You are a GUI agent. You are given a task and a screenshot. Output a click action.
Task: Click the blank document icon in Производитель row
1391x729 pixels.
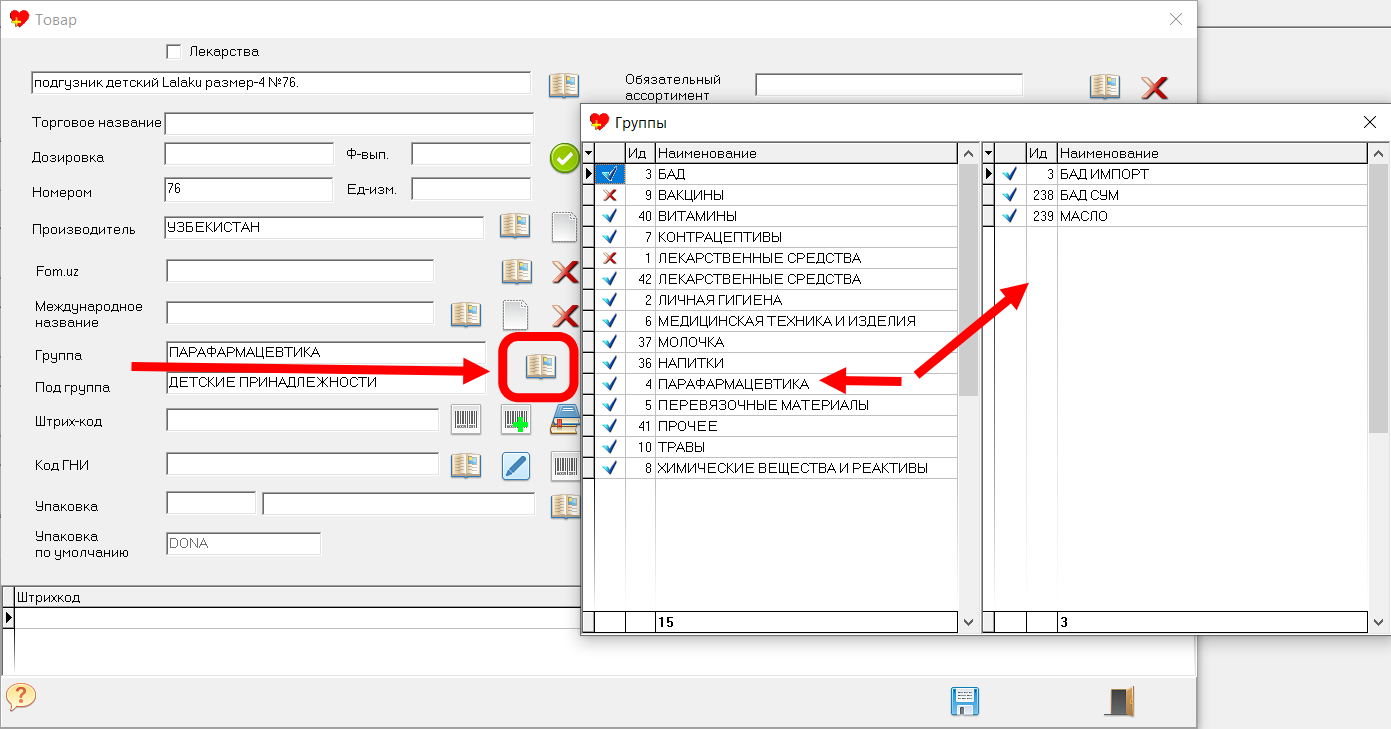565,226
